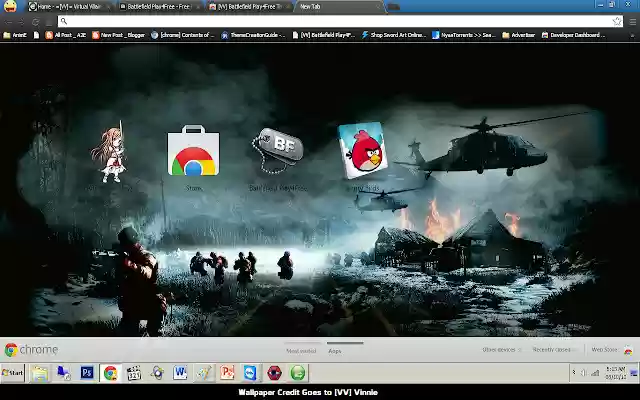The width and height of the screenshot is (640, 400).
Task: Open the [VV] Battlefield Play4F bookmark
Action: (324, 35)
